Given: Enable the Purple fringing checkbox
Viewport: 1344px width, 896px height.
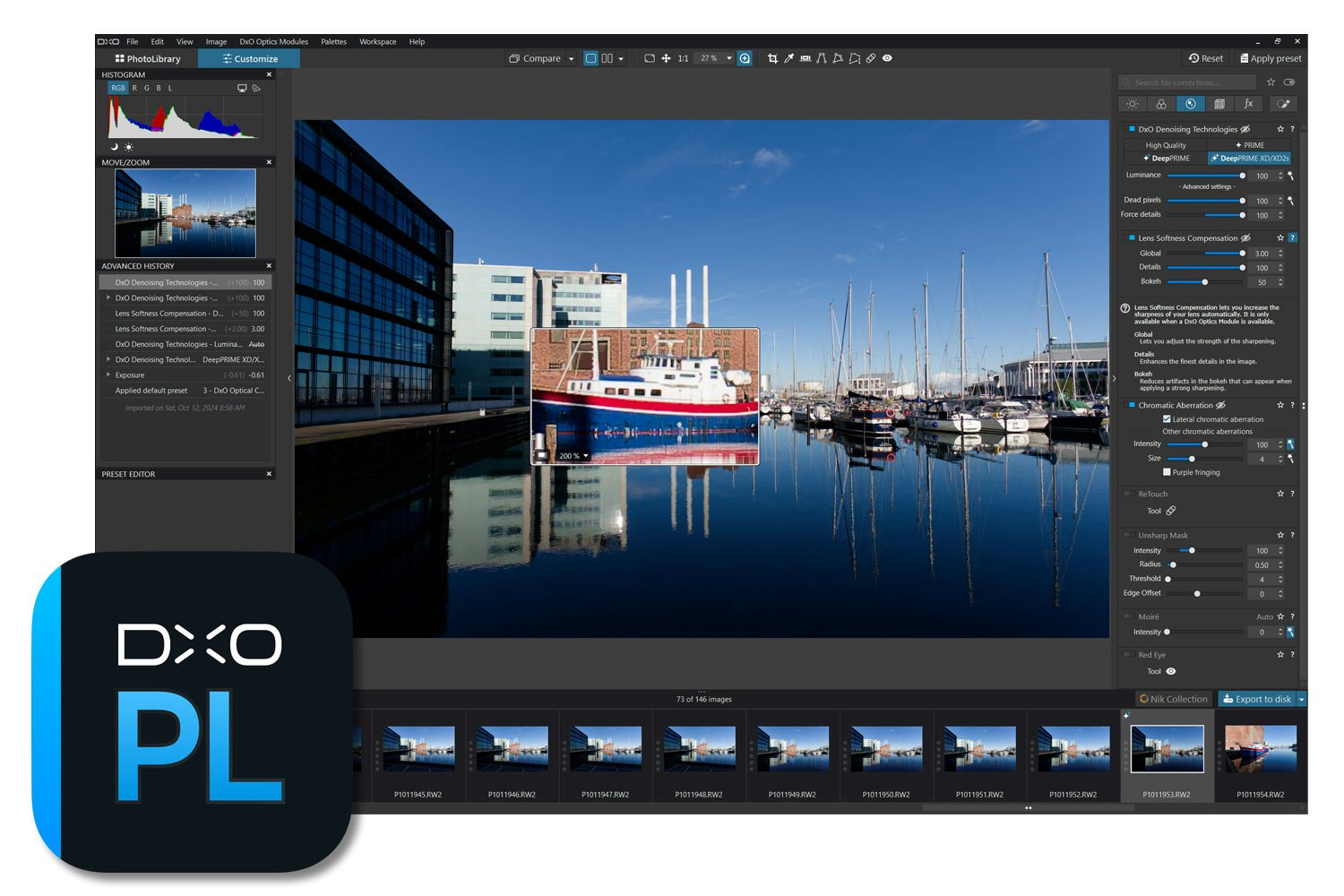Looking at the screenshot, I should coord(1167,472).
